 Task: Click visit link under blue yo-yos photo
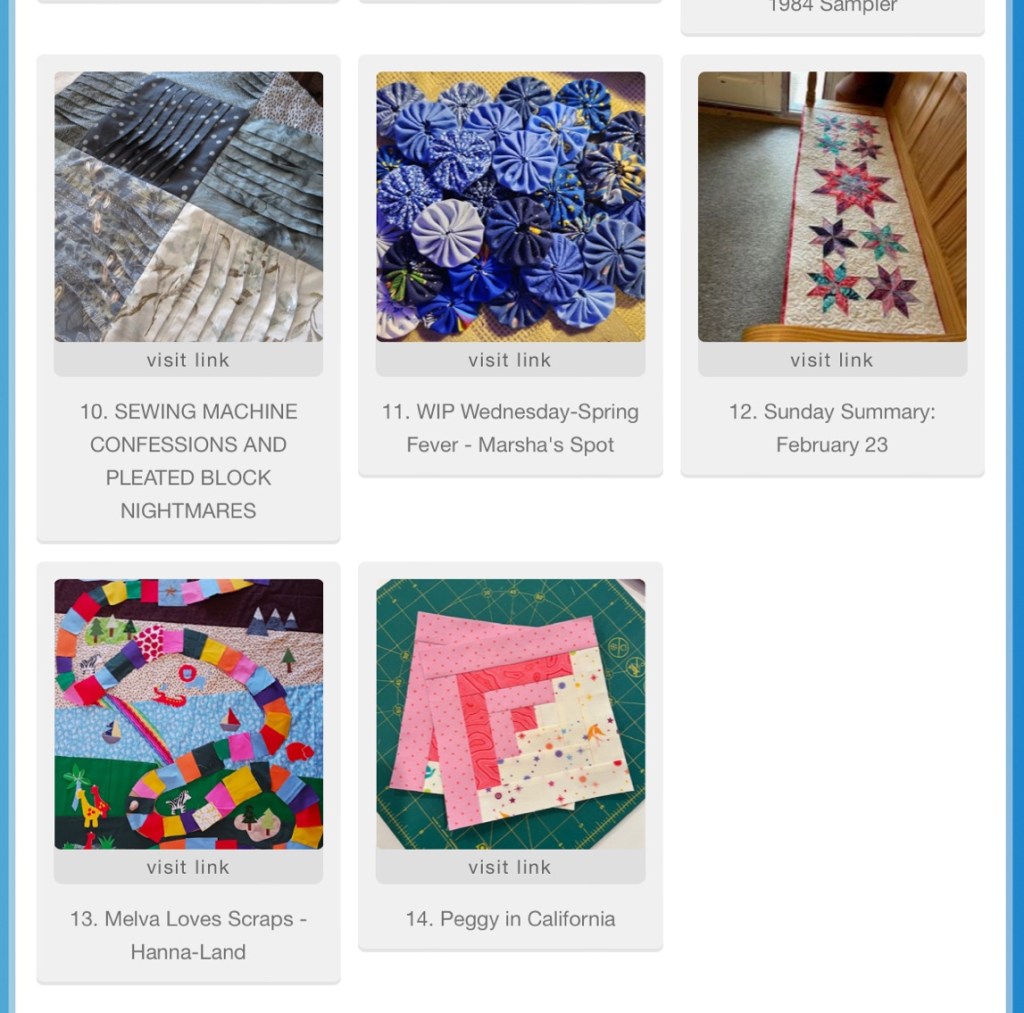pos(510,360)
